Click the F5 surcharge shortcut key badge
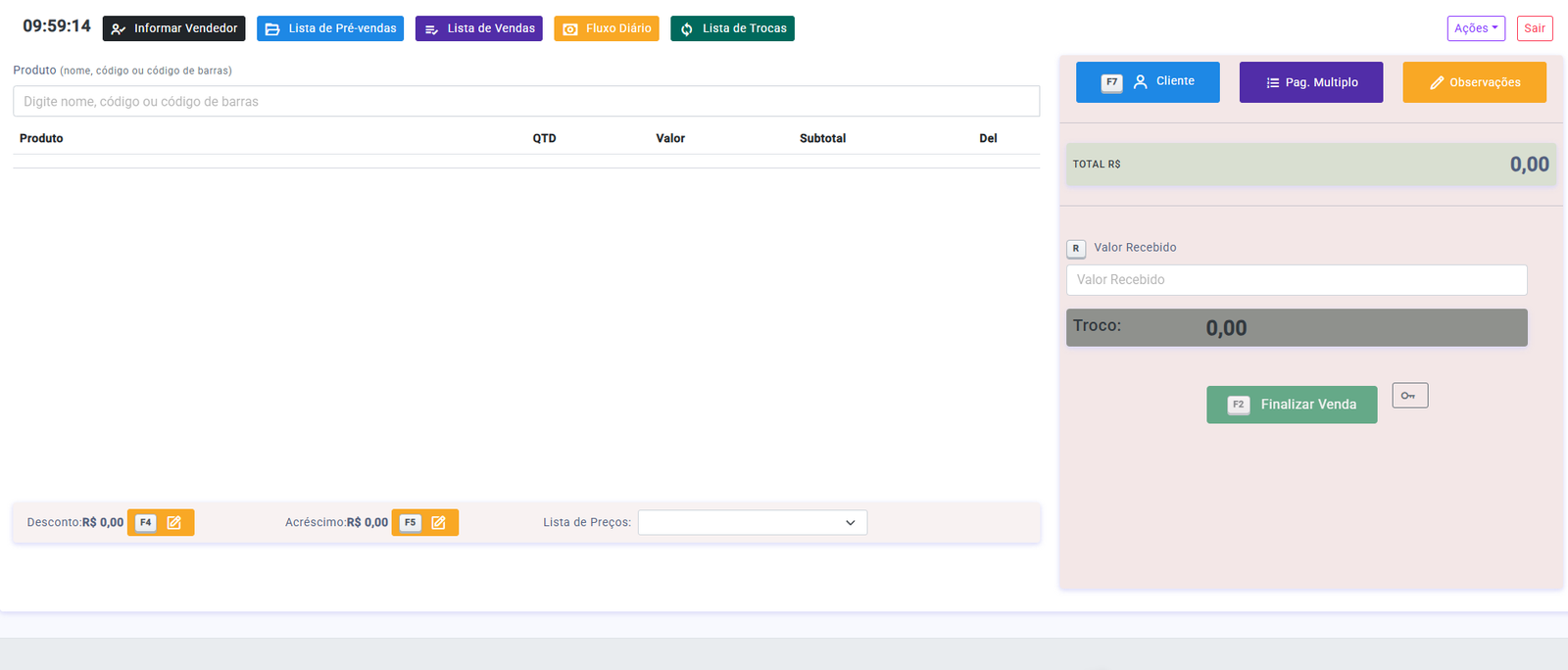This screenshot has height=670, width=1568. point(410,523)
